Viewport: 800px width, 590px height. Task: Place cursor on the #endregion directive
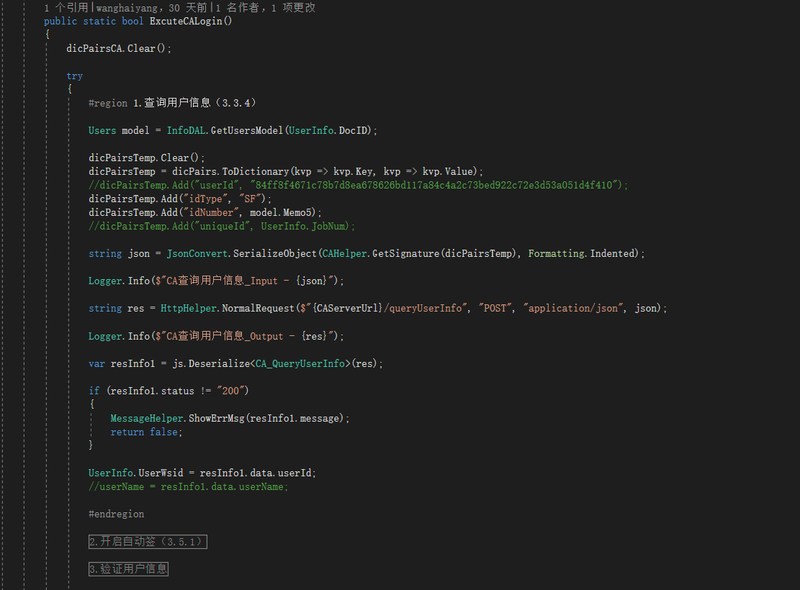click(116, 514)
